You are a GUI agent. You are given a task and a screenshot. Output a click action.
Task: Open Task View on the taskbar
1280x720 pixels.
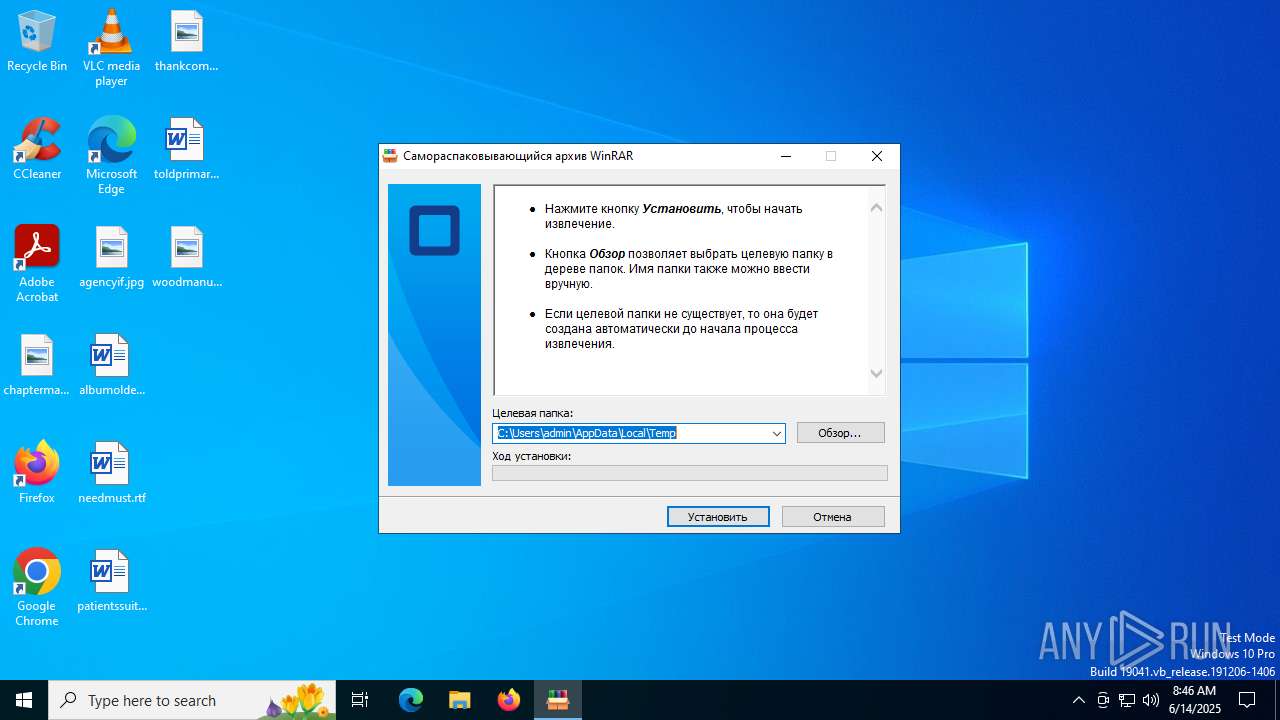360,700
